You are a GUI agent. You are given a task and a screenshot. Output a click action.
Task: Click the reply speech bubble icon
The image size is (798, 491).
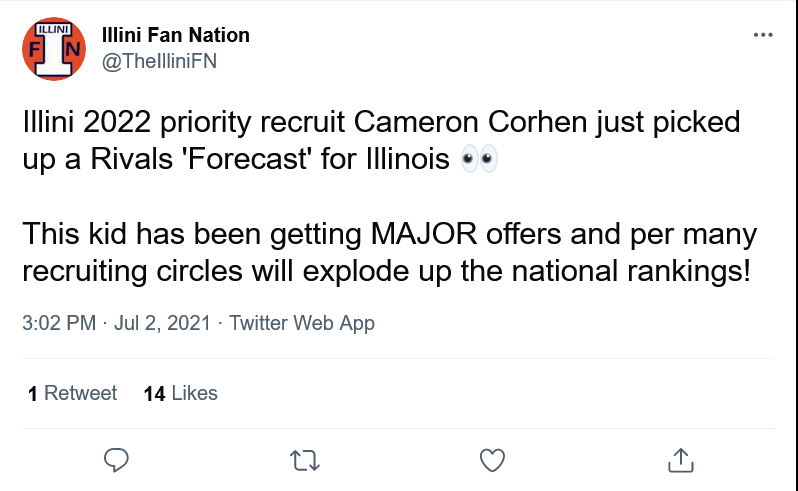tap(117, 459)
